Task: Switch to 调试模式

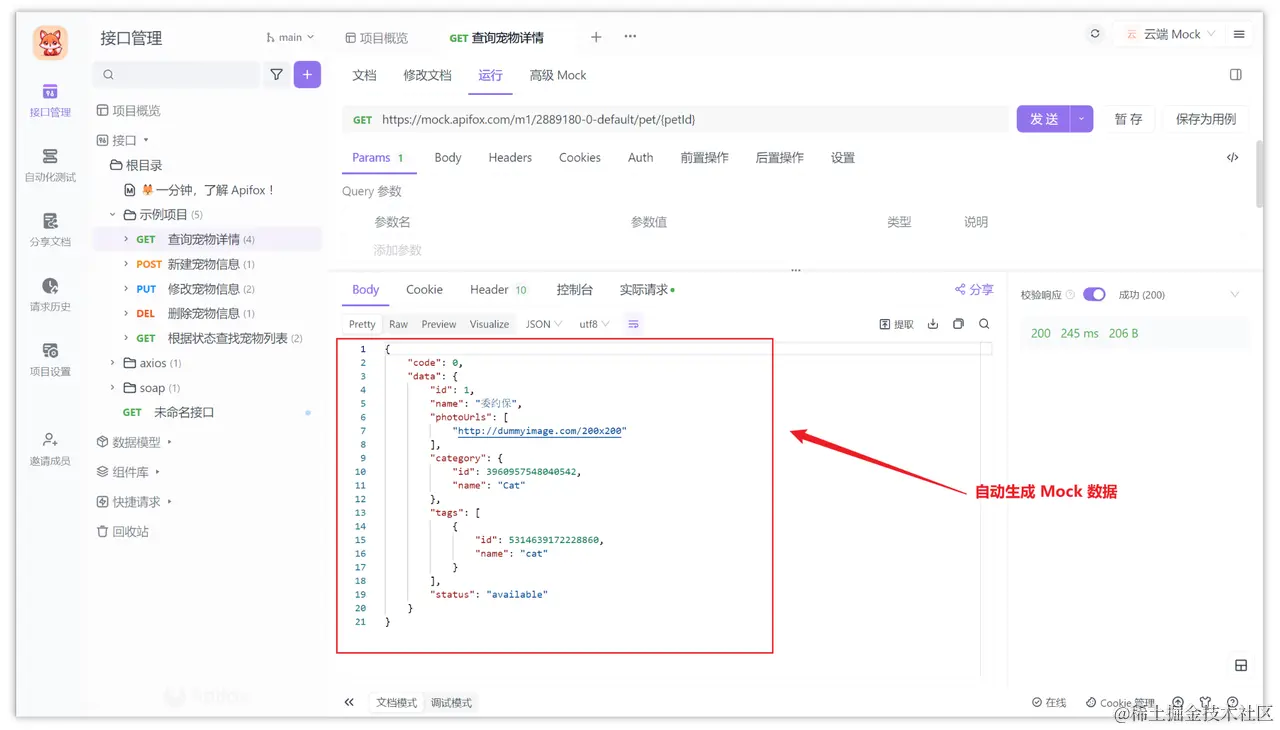Action: coord(451,703)
